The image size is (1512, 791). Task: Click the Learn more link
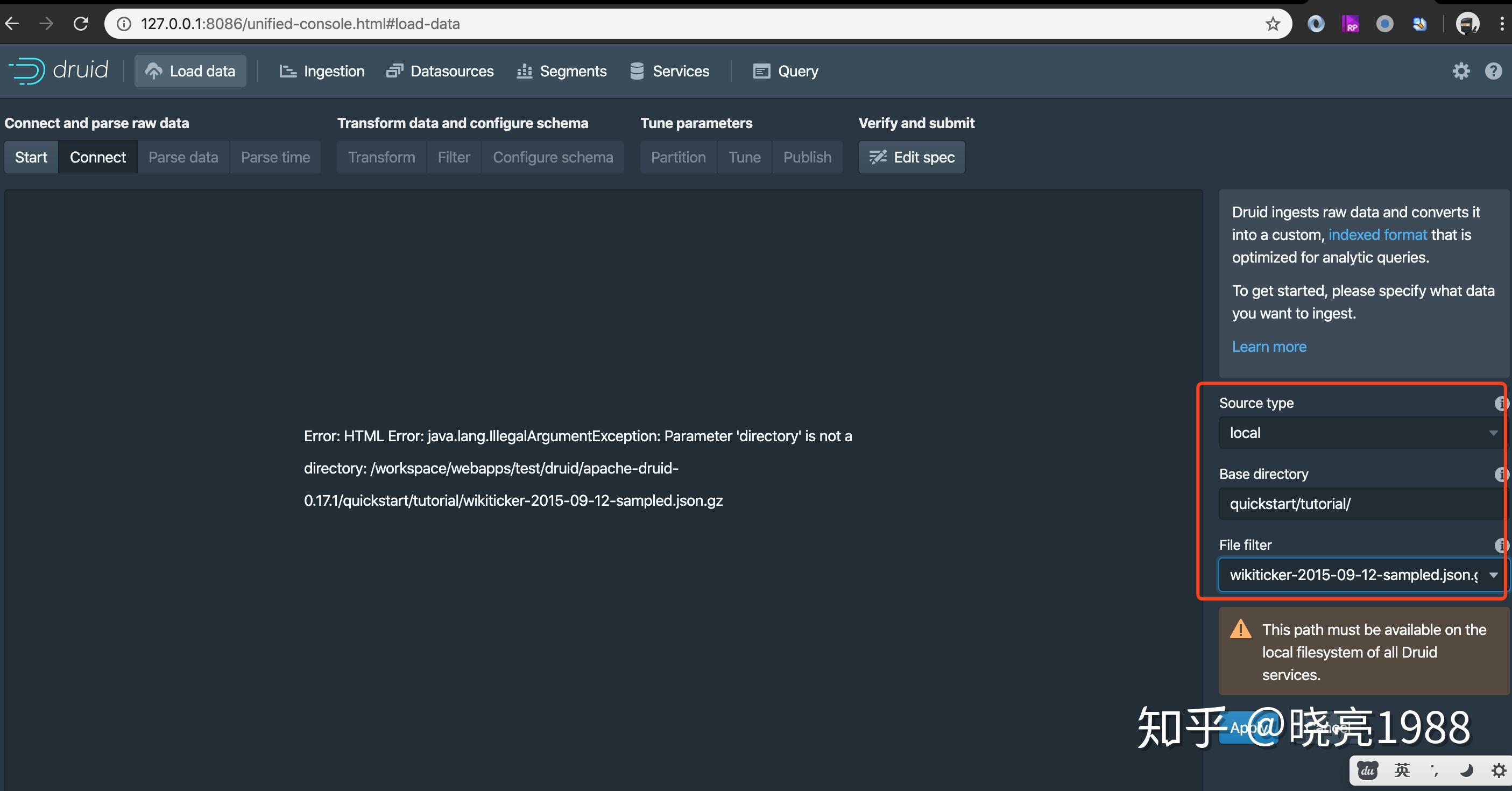click(x=1269, y=347)
